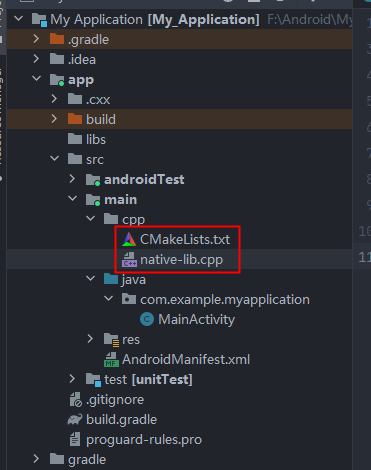Select the res folder name
Screen dimensions: 371x470
131,340
